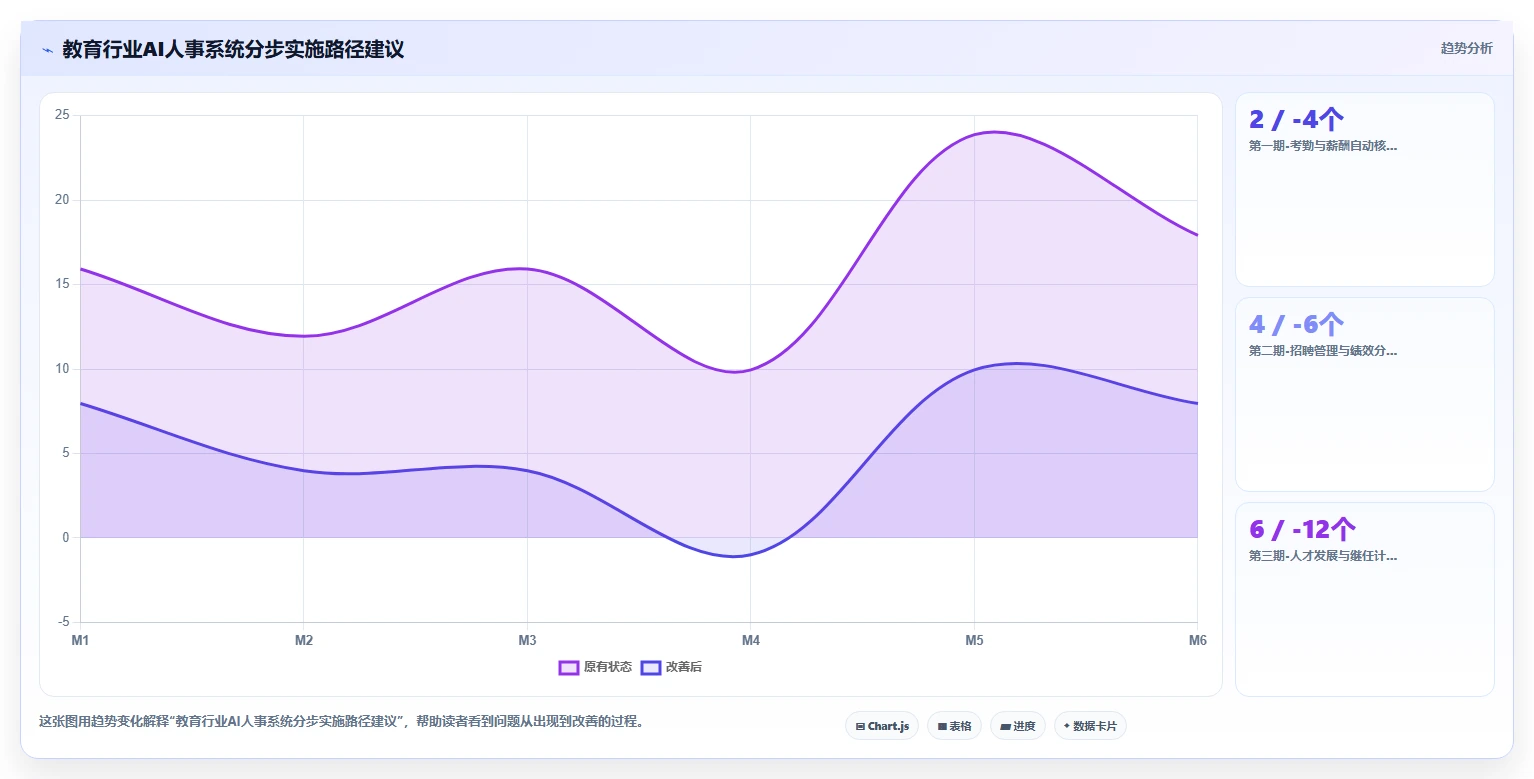
Task: Select the 第一期-考勤与薪酬 card
Action: [x=1365, y=190]
